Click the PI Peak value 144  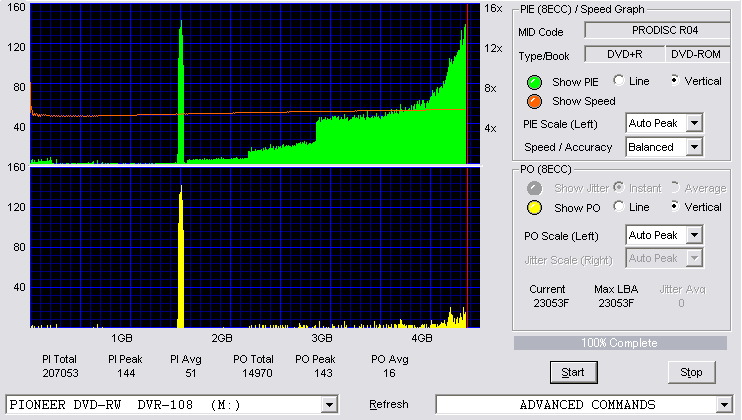126,374
